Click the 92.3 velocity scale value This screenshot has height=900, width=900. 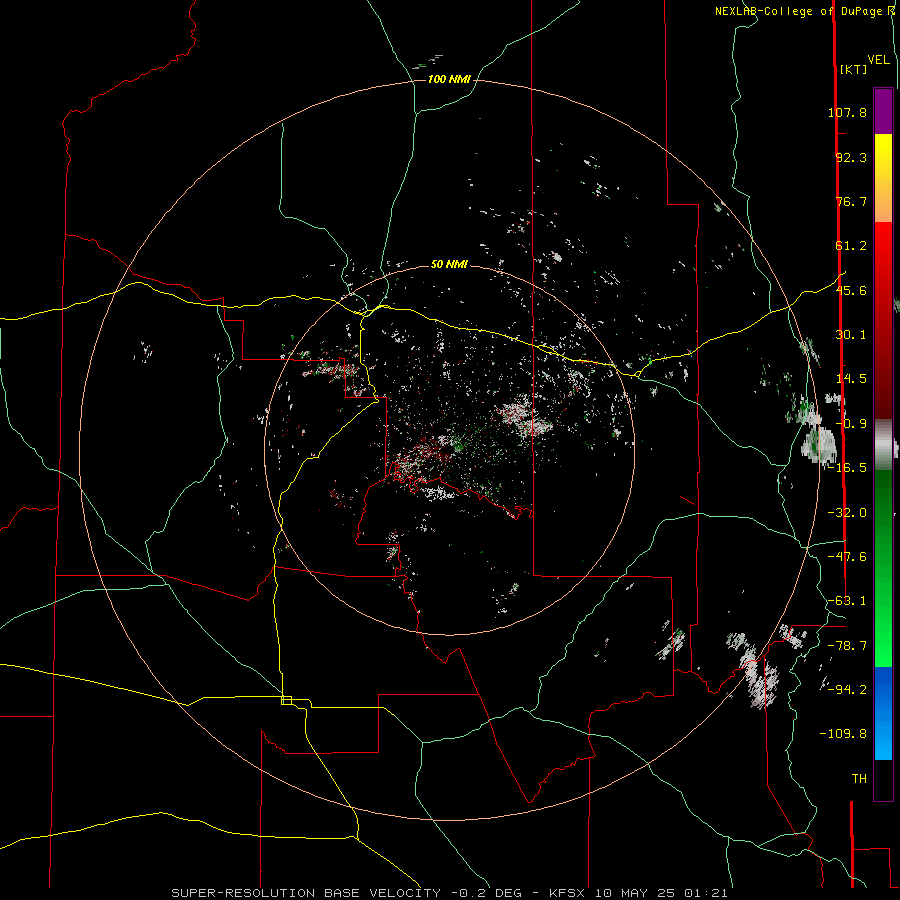[851, 157]
